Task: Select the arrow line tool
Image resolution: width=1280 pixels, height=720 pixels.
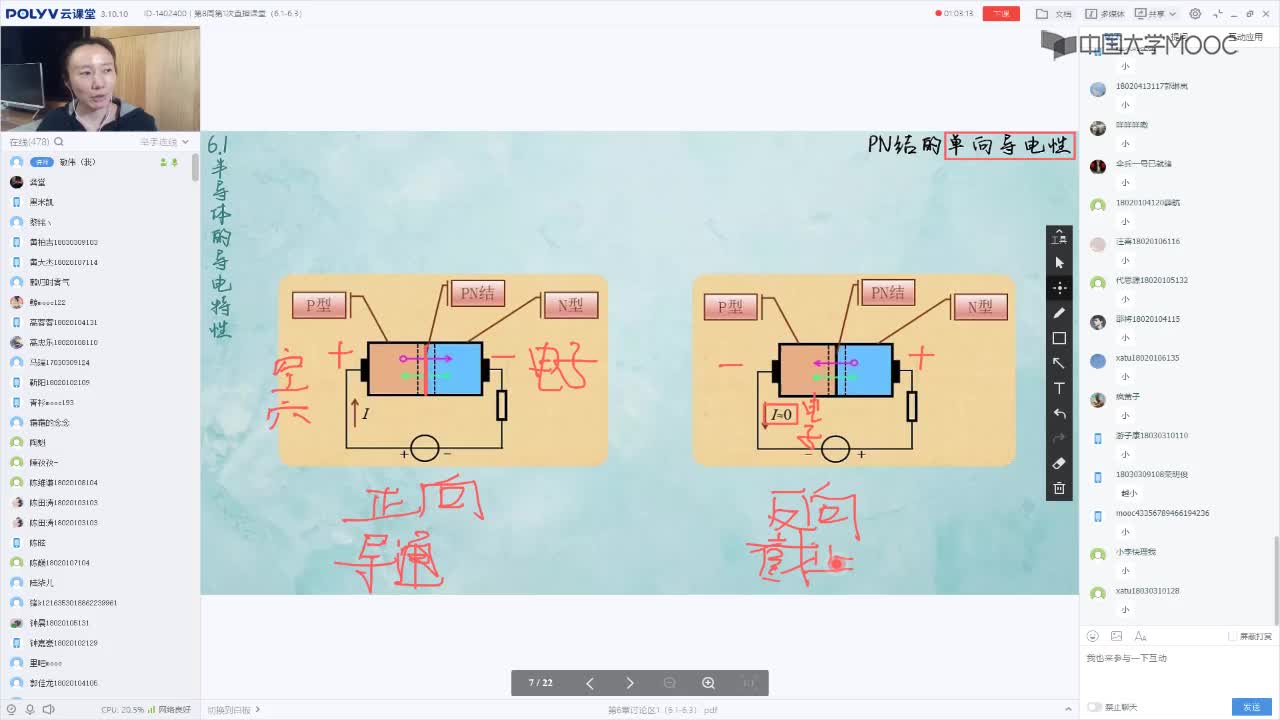Action: pos(1059,363)
